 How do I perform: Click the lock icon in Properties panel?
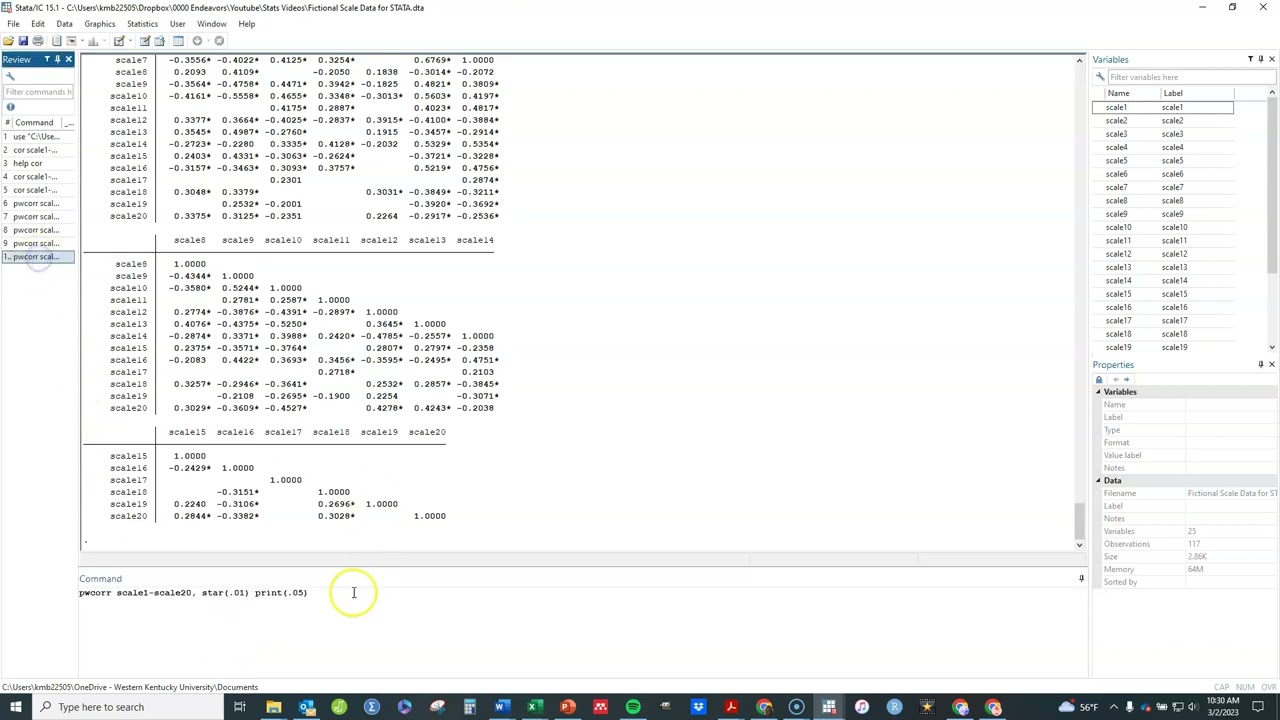click(x=1099, y=379)
